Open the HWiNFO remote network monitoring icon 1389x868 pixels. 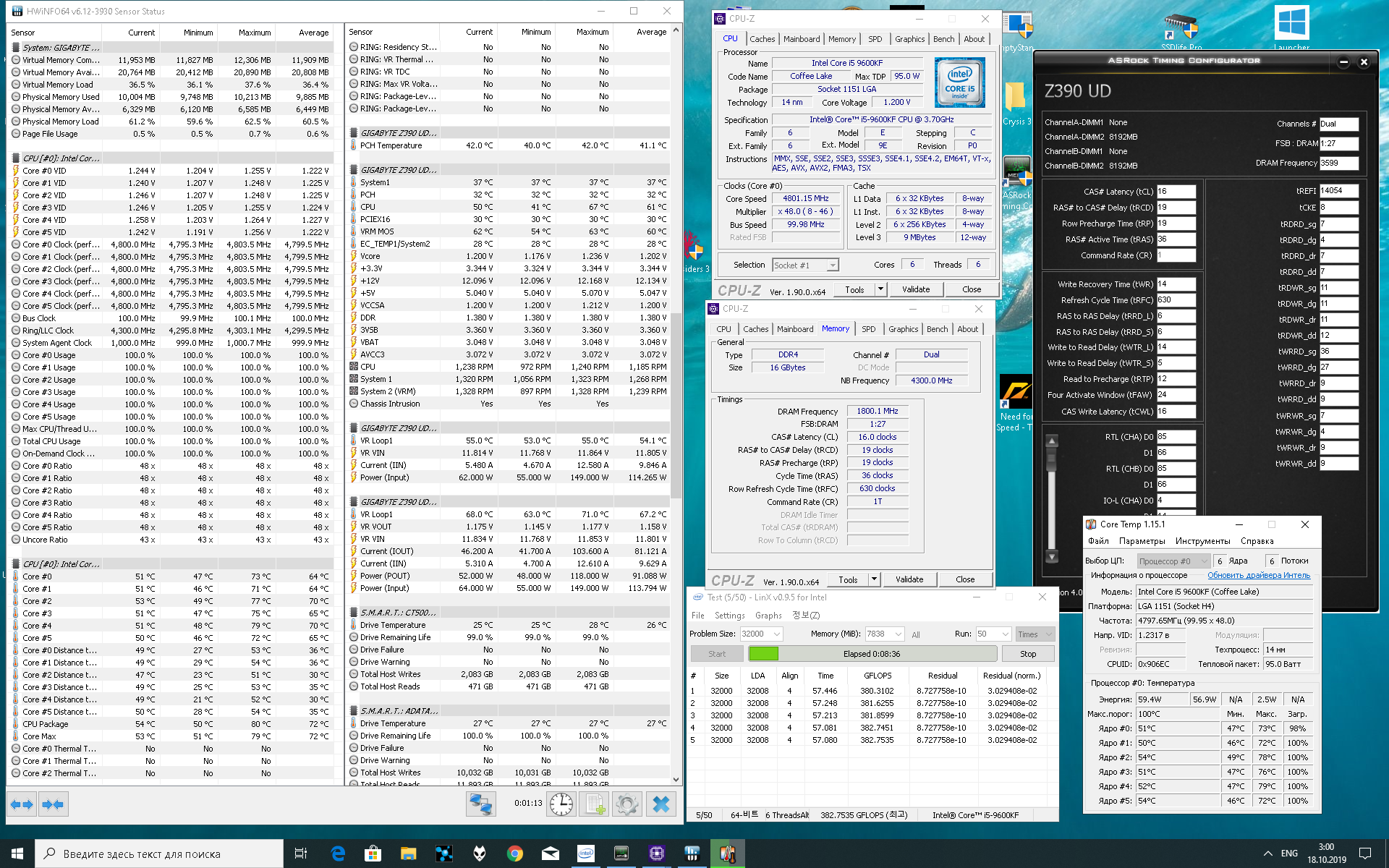tap(480, 804)
